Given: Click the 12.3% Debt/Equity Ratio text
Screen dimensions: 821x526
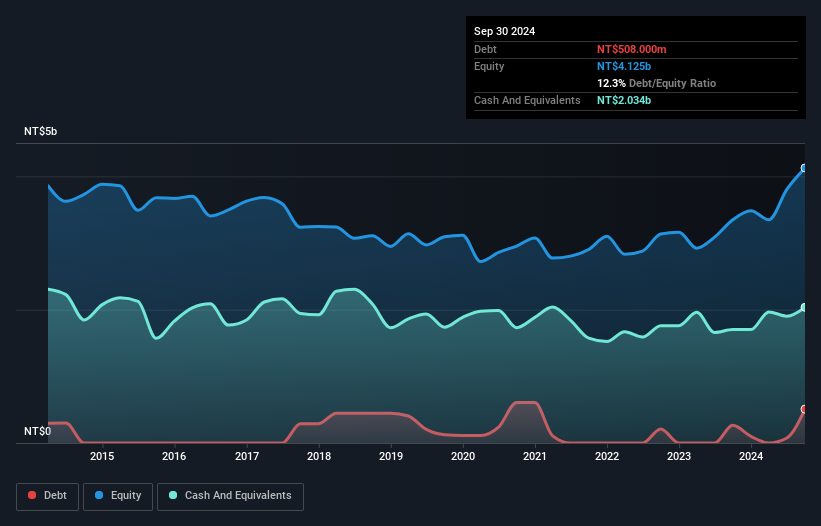Looking at the screenshot, I should pos(656,83).
